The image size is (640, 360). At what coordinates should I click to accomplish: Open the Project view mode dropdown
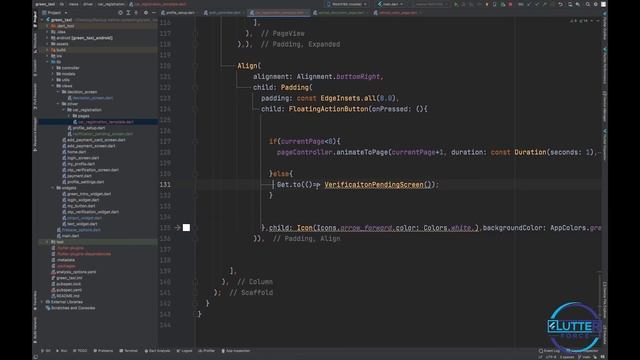click(x=55, y=13)
